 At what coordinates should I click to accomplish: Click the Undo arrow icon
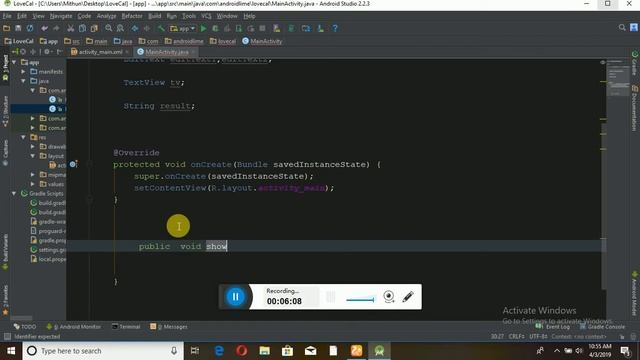coord(44,28)
